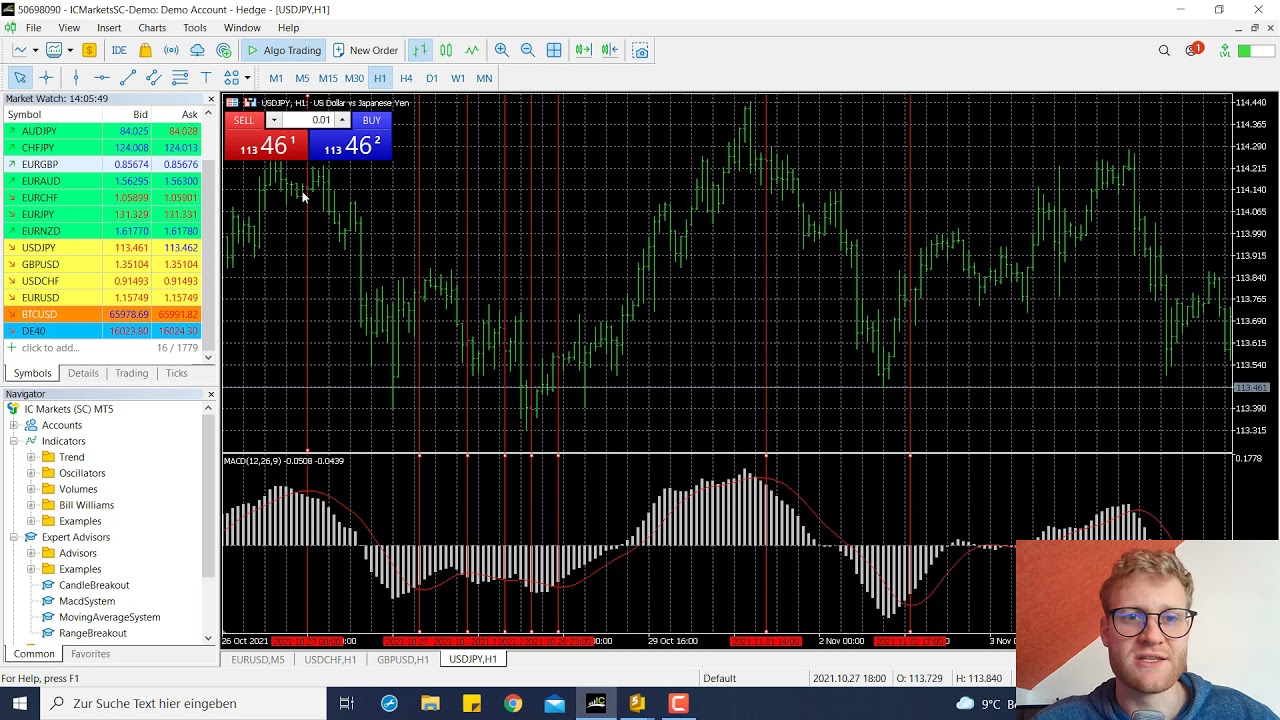The image size is (1280, 720).
Task: Click 'click to add...' in Market Watch
Action: click(50, 348)
